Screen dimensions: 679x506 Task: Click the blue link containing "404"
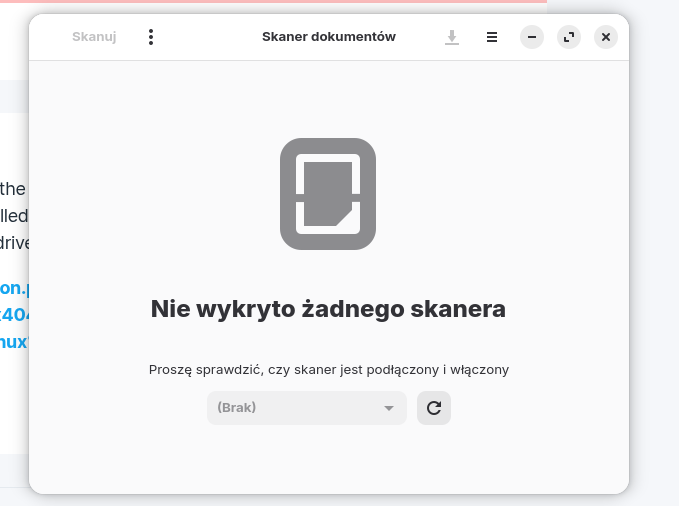pos(14,314)
